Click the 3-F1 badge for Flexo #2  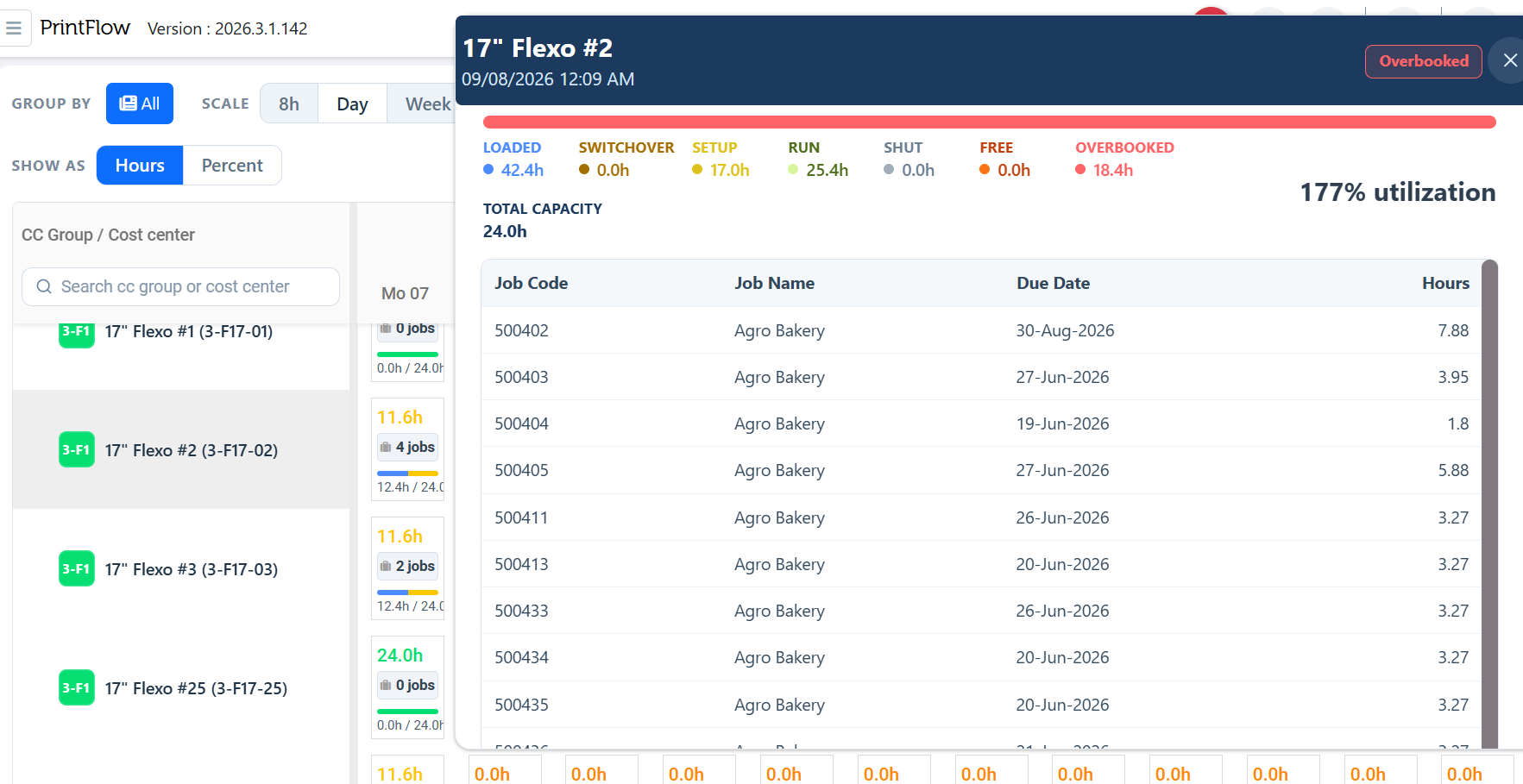[77, 449]
